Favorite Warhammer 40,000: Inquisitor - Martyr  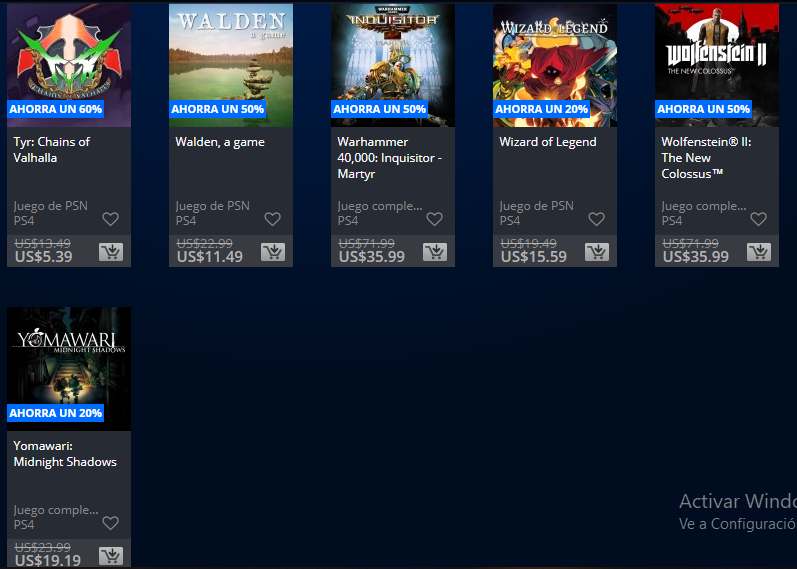[x=435, y=219]
